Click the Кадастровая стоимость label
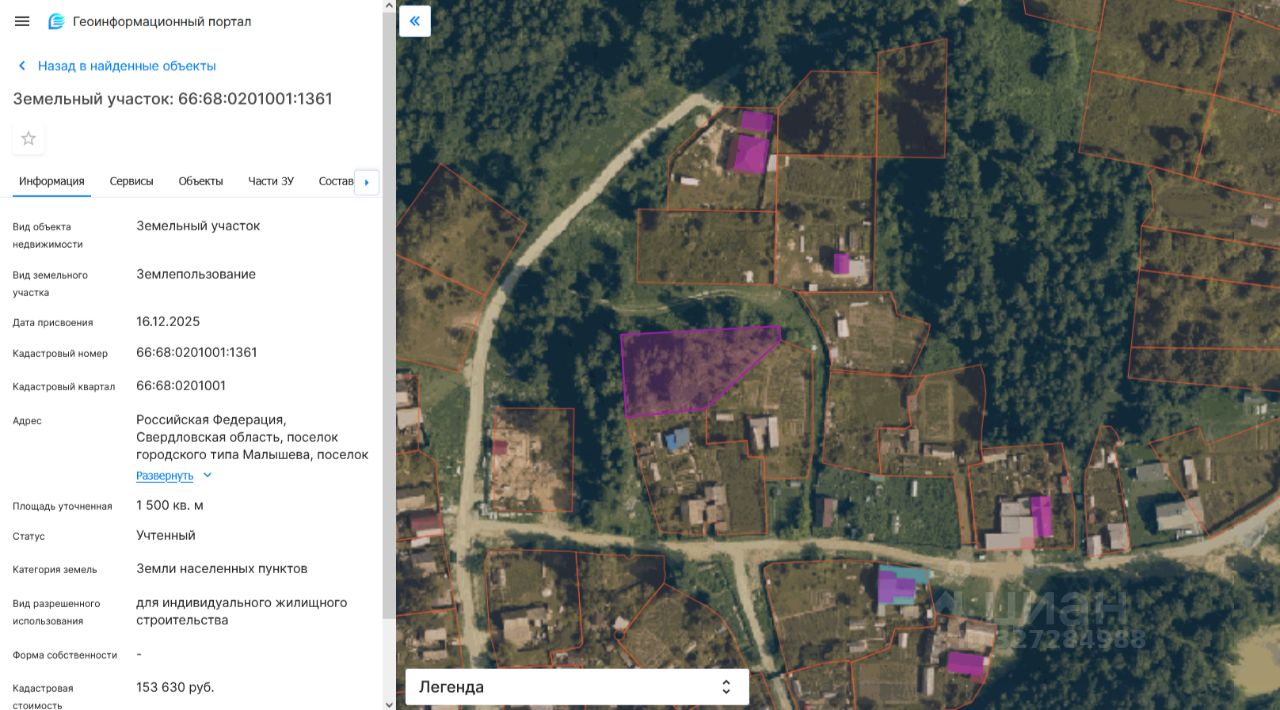 click(x=43, y=697)
